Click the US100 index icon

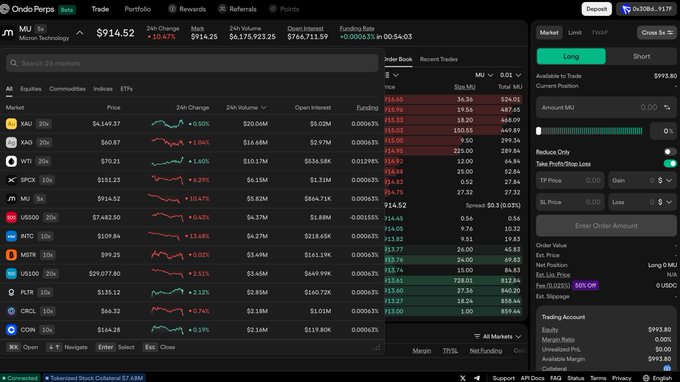(x=11, y=274)
